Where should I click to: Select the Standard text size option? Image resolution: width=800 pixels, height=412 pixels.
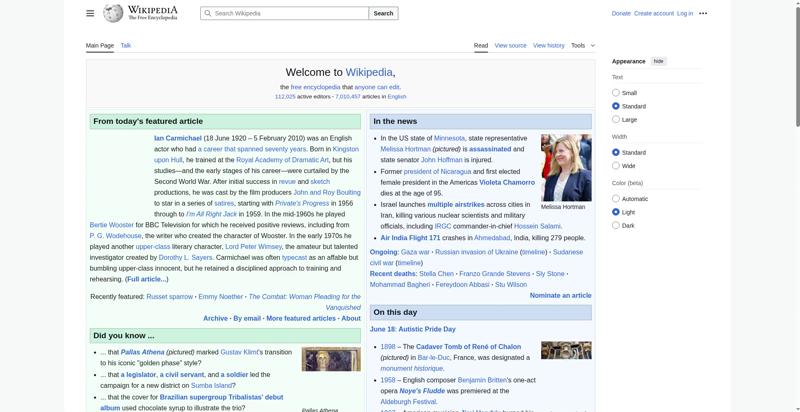[x=616, y=106]
